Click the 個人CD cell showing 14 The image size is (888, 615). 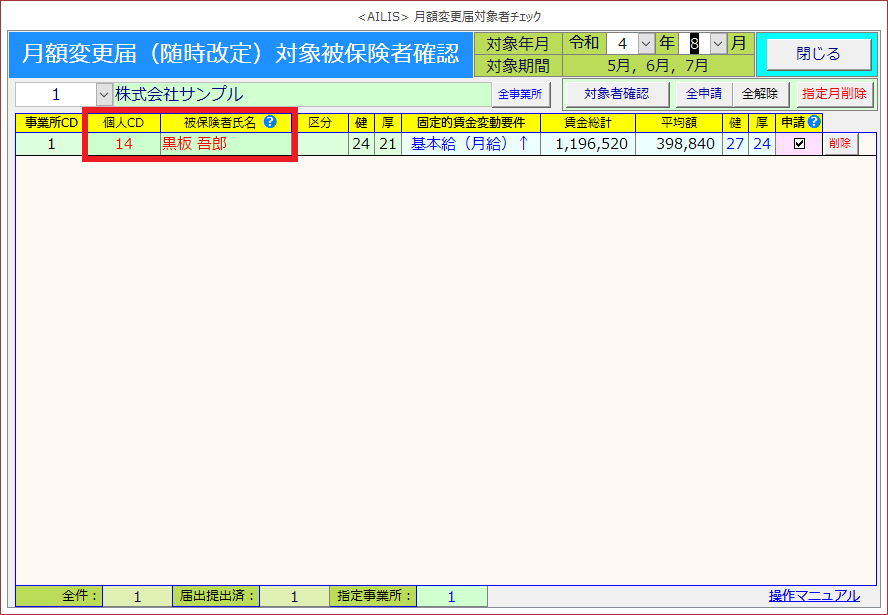pos(123,144)
